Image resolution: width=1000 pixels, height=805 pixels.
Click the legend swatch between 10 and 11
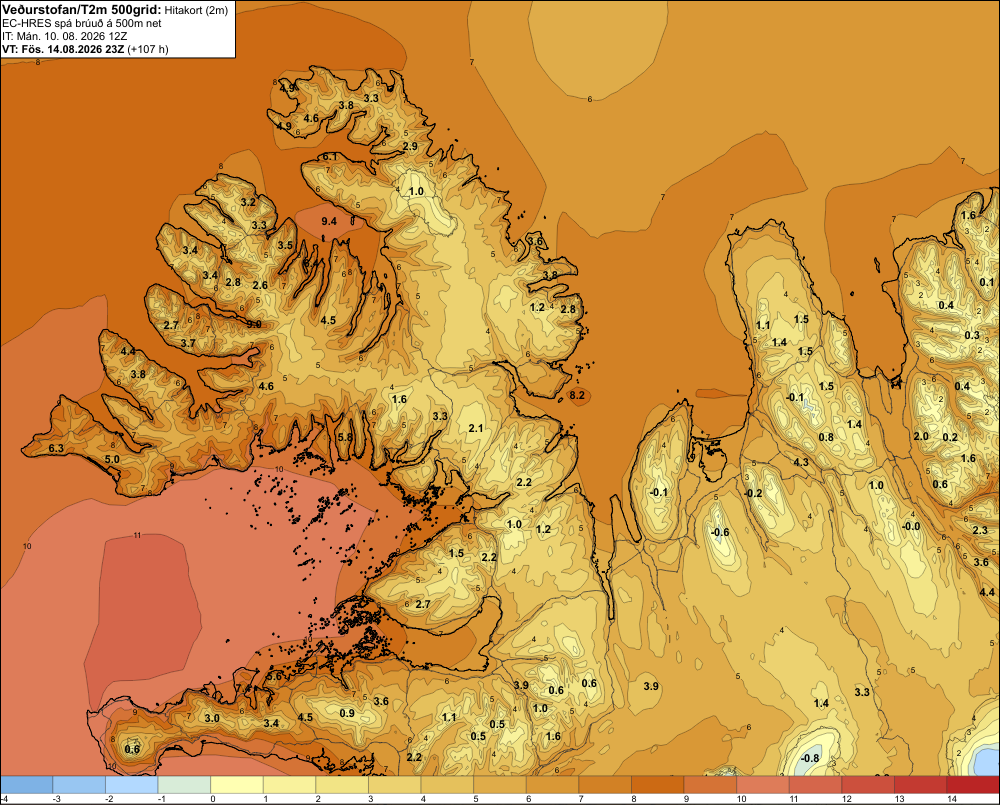pyautogui.click(x=763, y=784)
